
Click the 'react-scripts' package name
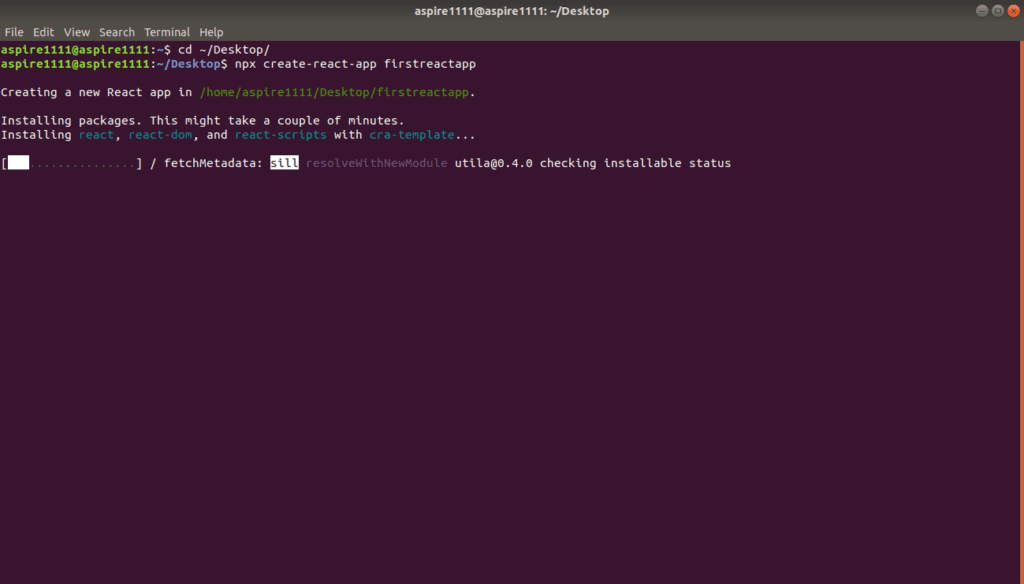(x=280, y=135)
